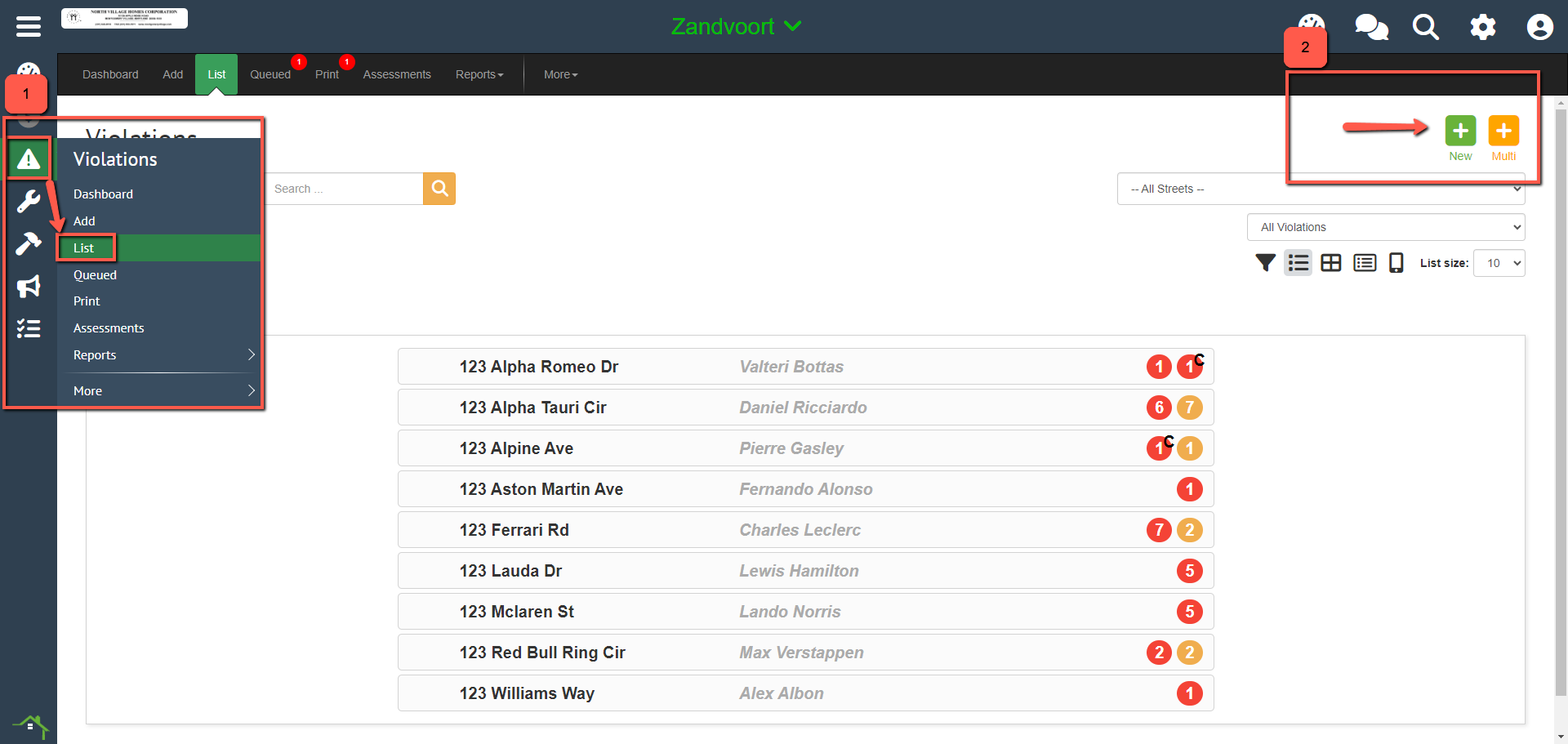Click into the Search input field

(x=344, y=189)
